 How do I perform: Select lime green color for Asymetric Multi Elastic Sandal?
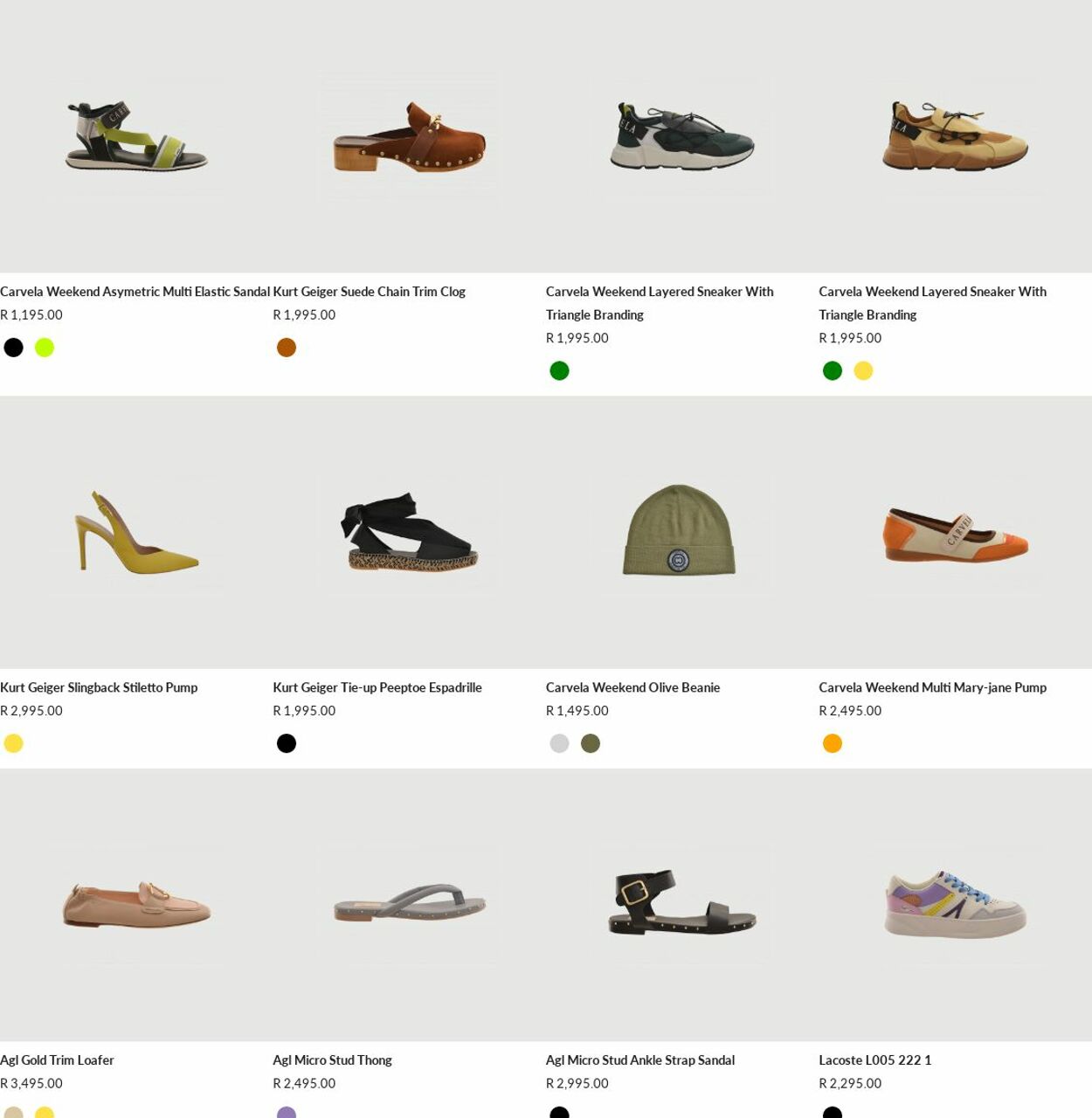point(45,348)
